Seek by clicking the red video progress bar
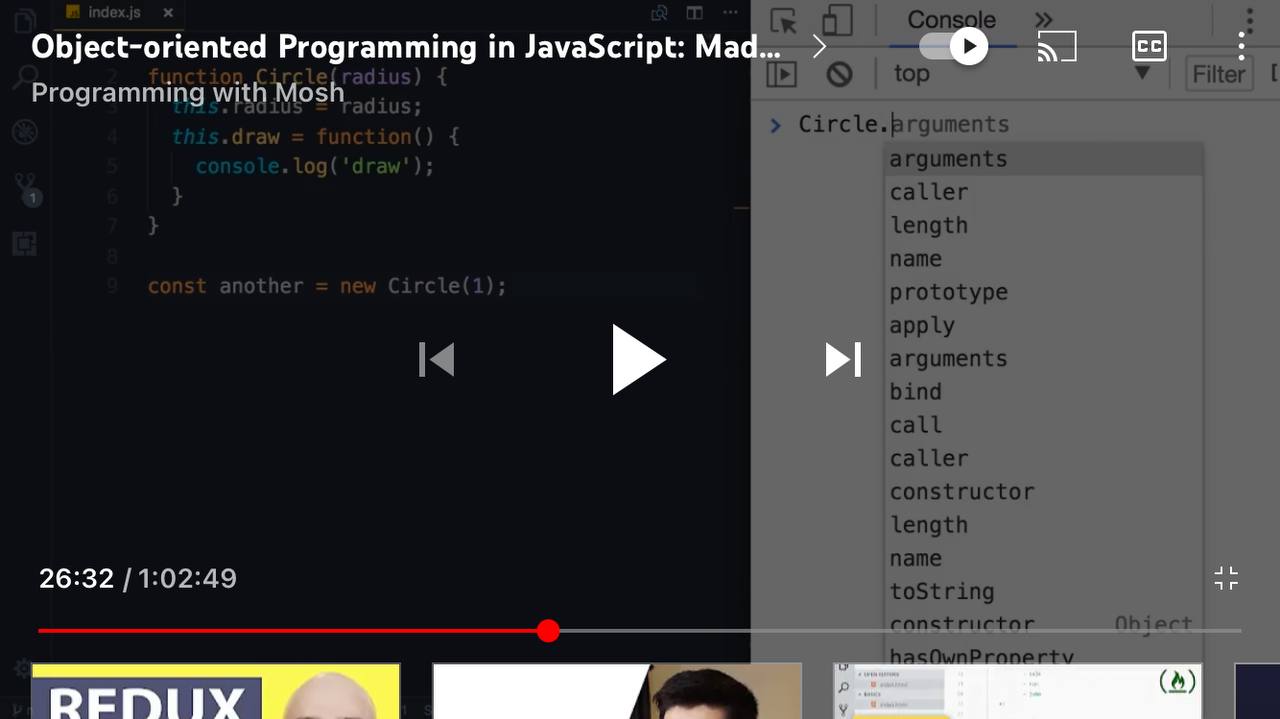Screen dimensions: 1280x719 click(300, 630)
